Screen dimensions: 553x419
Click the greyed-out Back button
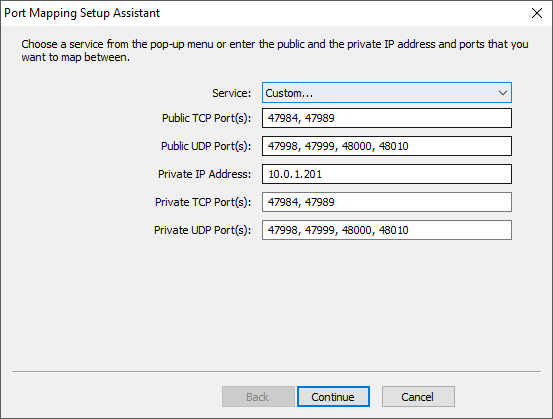258,397
